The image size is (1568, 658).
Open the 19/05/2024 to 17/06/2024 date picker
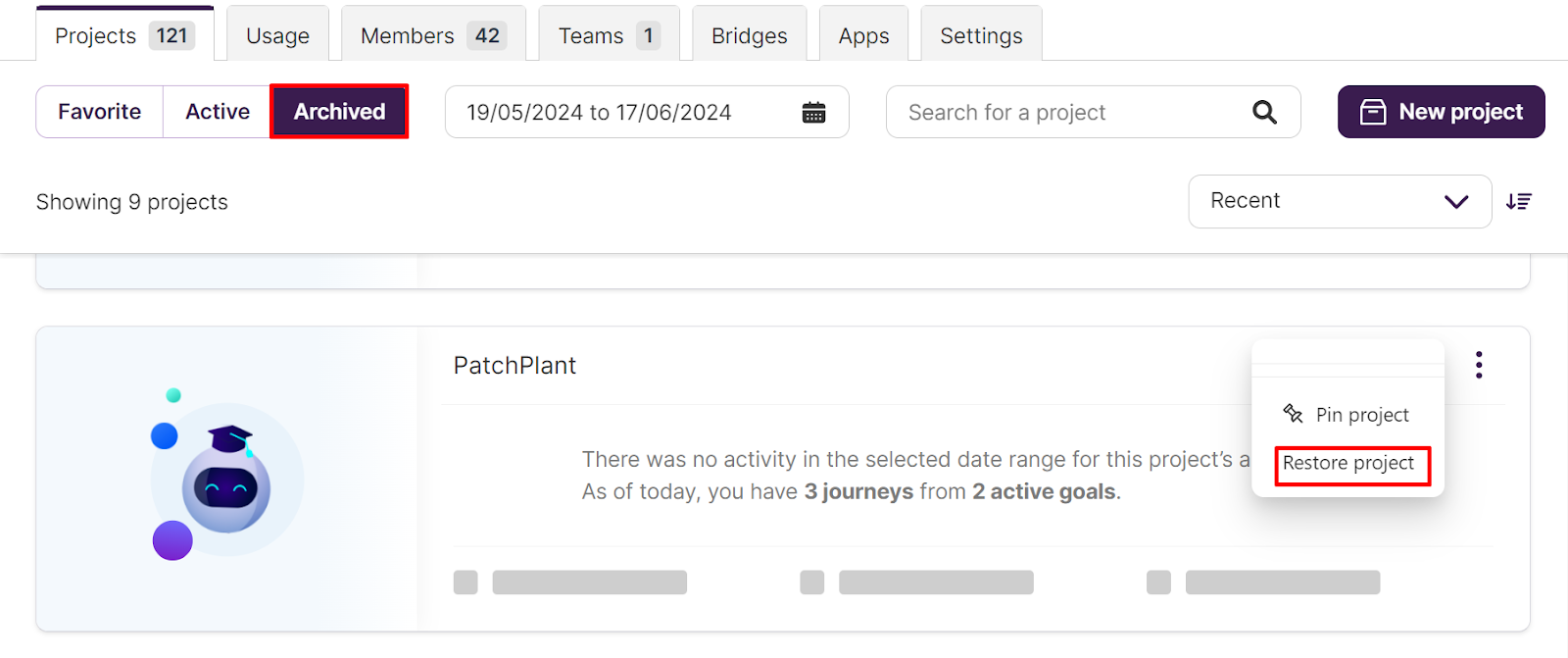[x=647, y=112]
